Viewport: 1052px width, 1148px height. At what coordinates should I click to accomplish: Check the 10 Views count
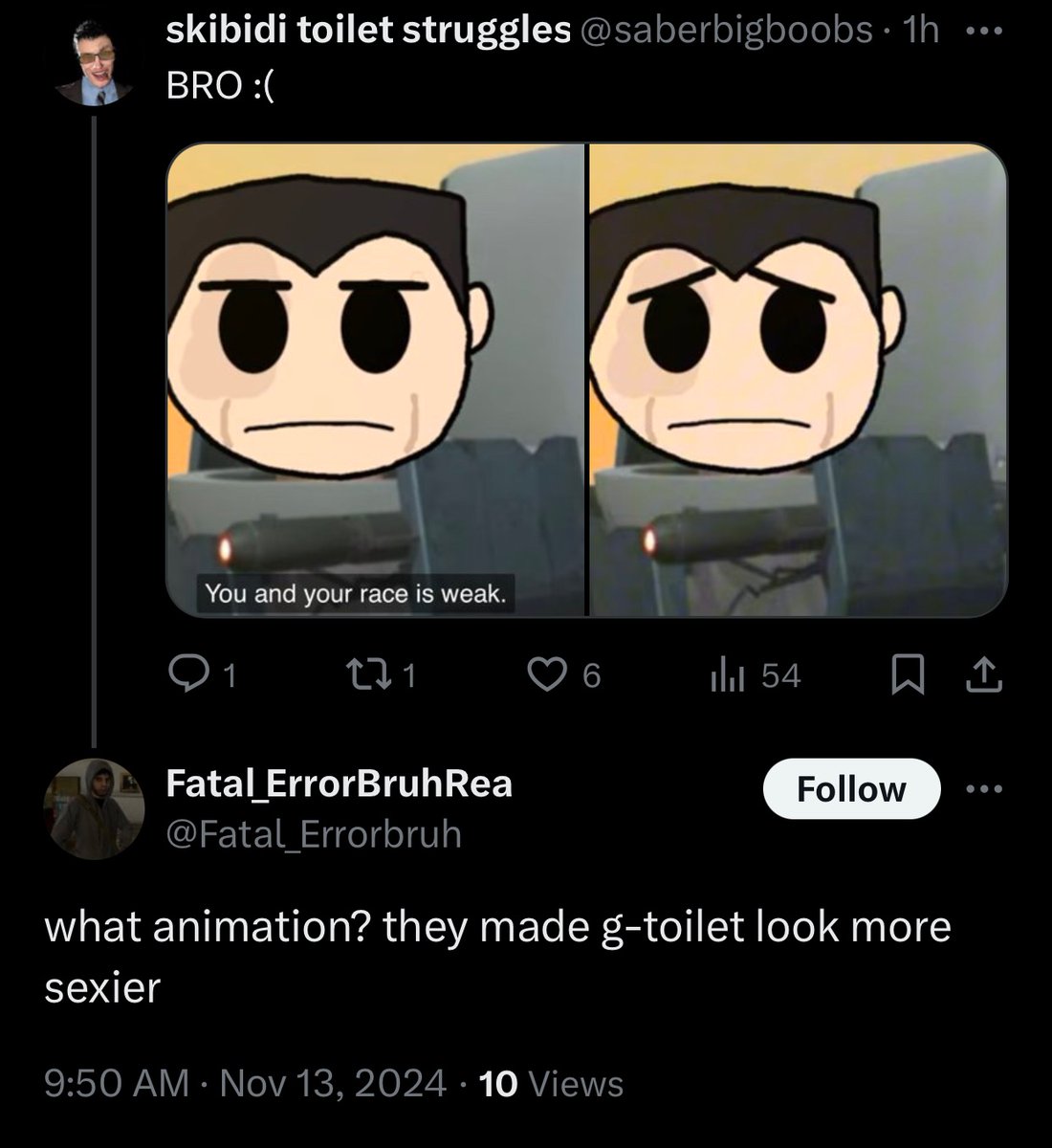(x=552, y=1084)
